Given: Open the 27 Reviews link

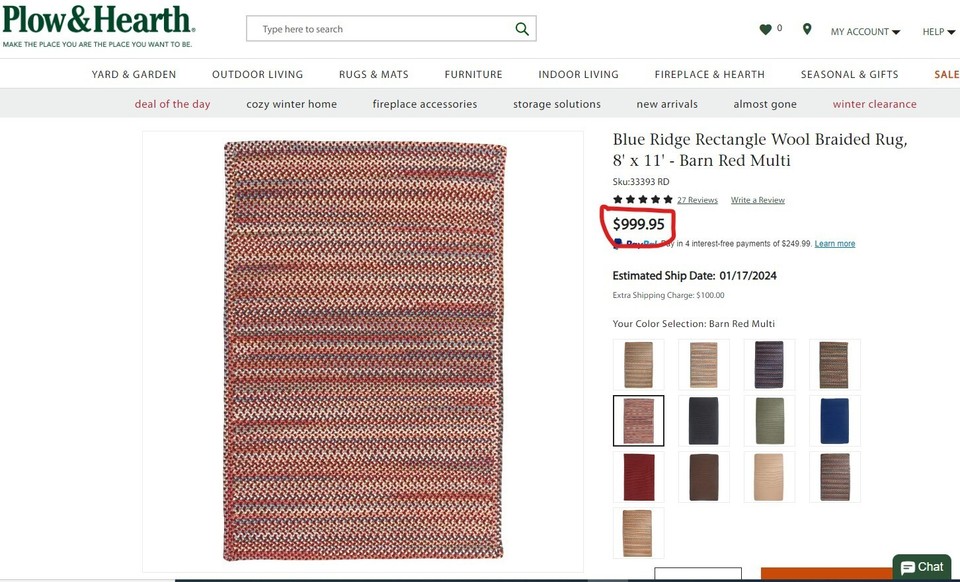Looking at the screenshot, I should click(697, 199).
